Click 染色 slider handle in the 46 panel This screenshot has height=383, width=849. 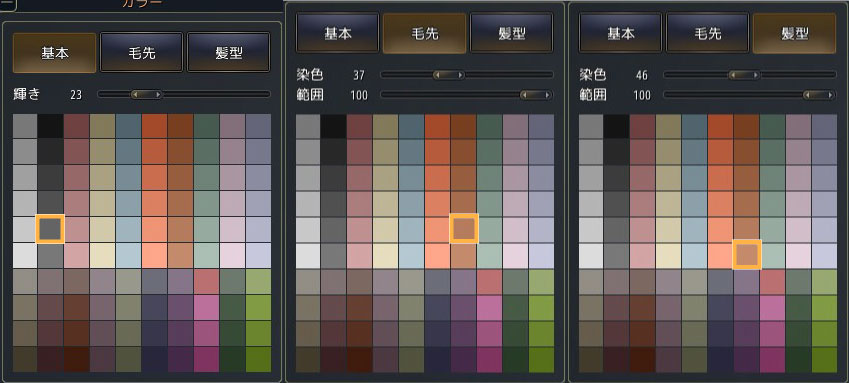coord(744,75)
